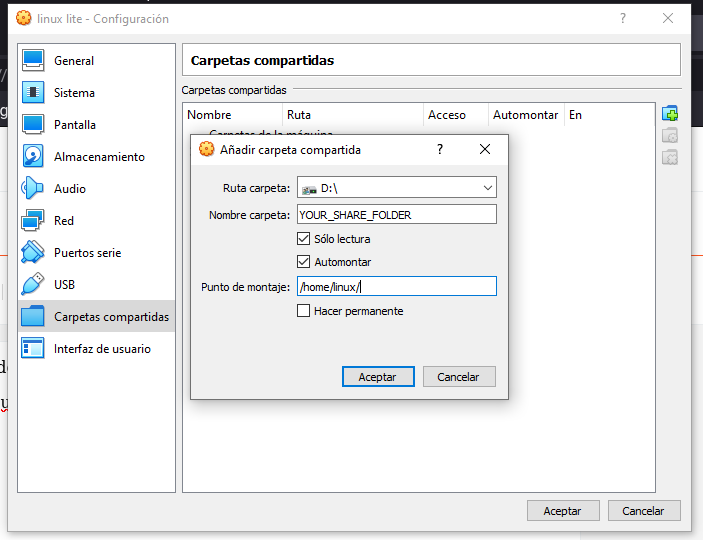Click Aceptar in the add folder dialog
Viewport: 703px width, 540px height.
pos(378,376)
